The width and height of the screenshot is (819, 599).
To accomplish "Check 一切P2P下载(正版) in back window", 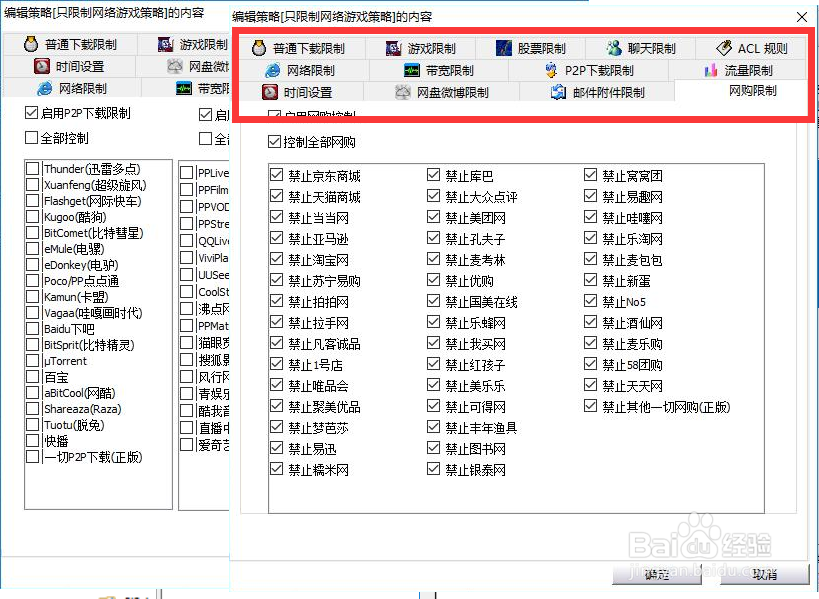I will (x=32, y=457).
